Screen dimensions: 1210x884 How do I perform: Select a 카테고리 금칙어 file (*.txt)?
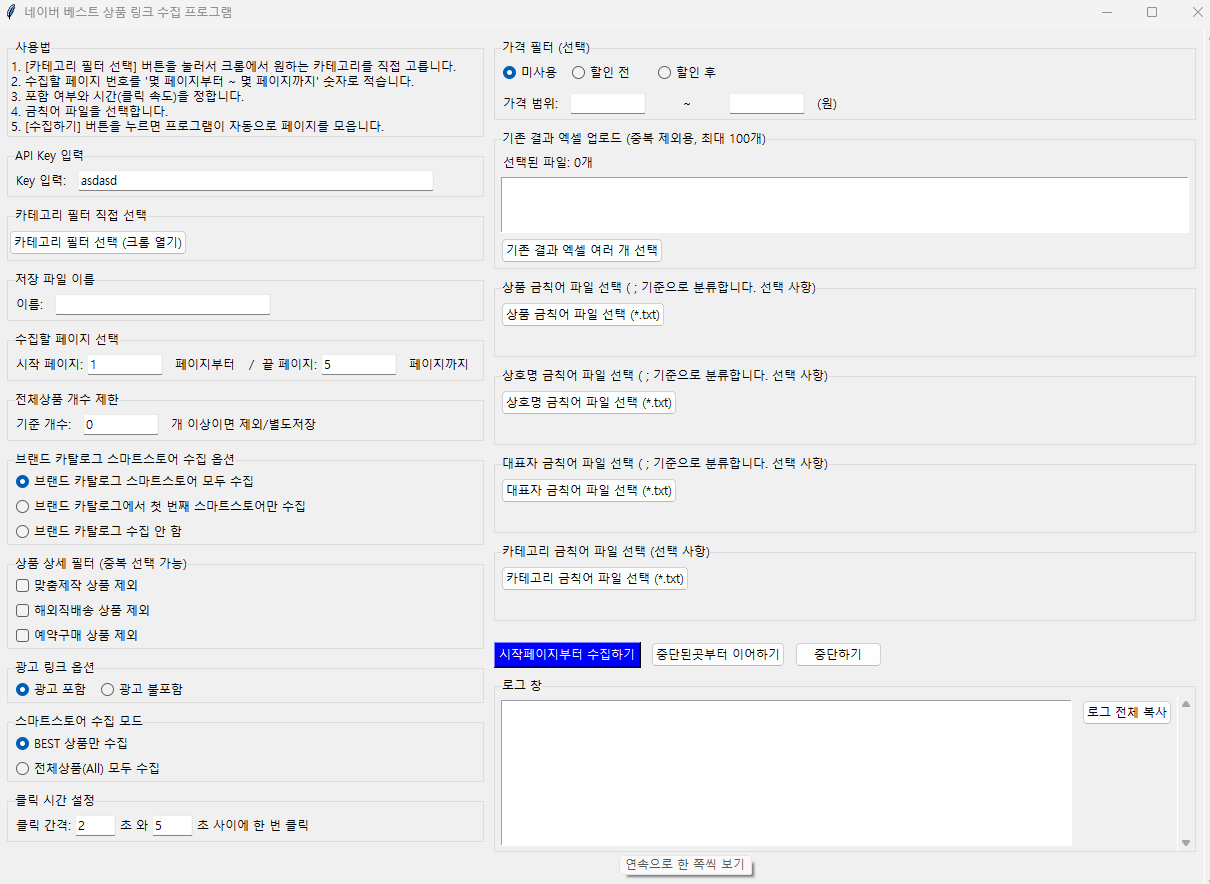pos(592,577)
